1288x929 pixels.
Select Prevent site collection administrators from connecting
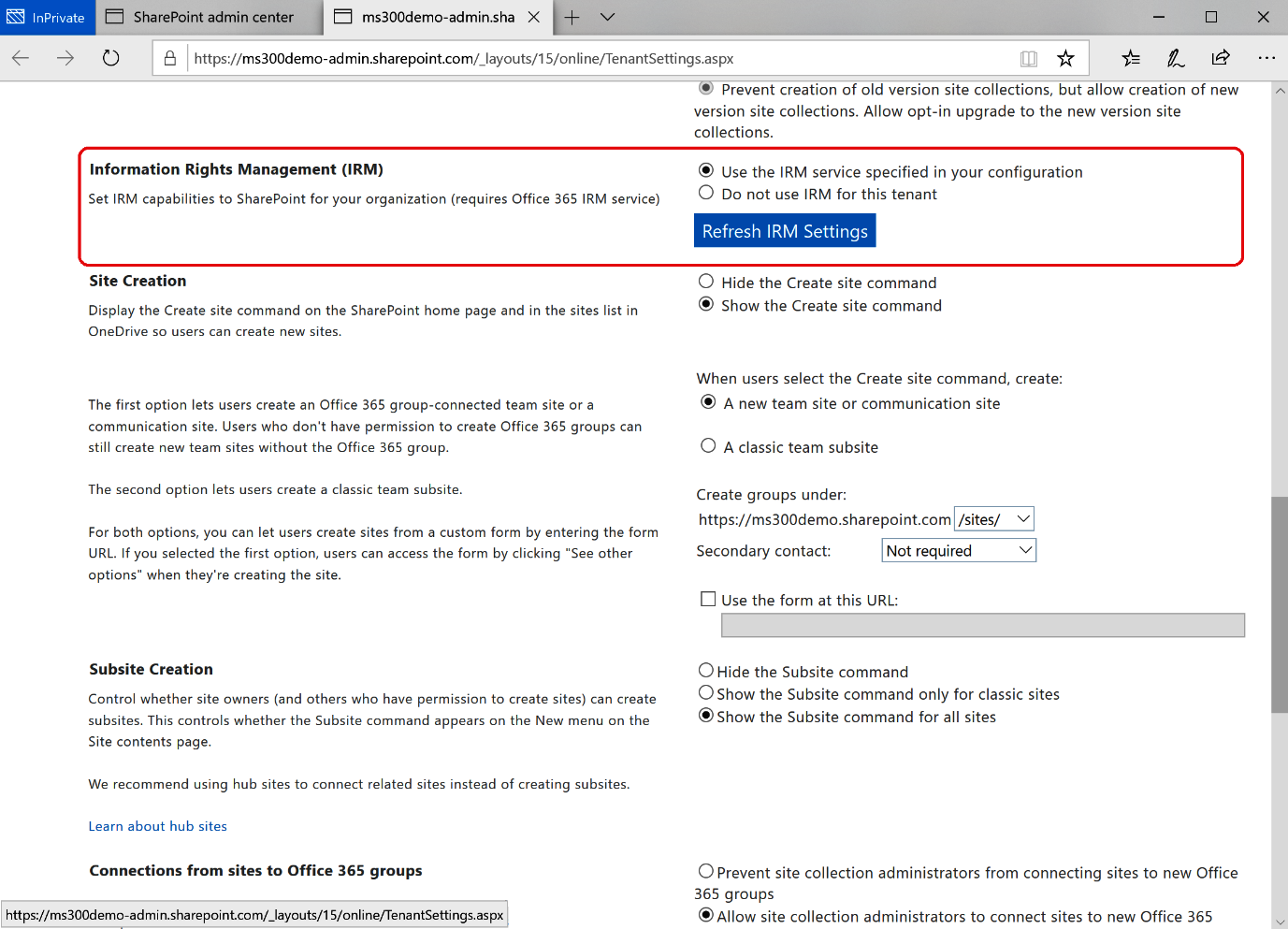click(706, 872)
